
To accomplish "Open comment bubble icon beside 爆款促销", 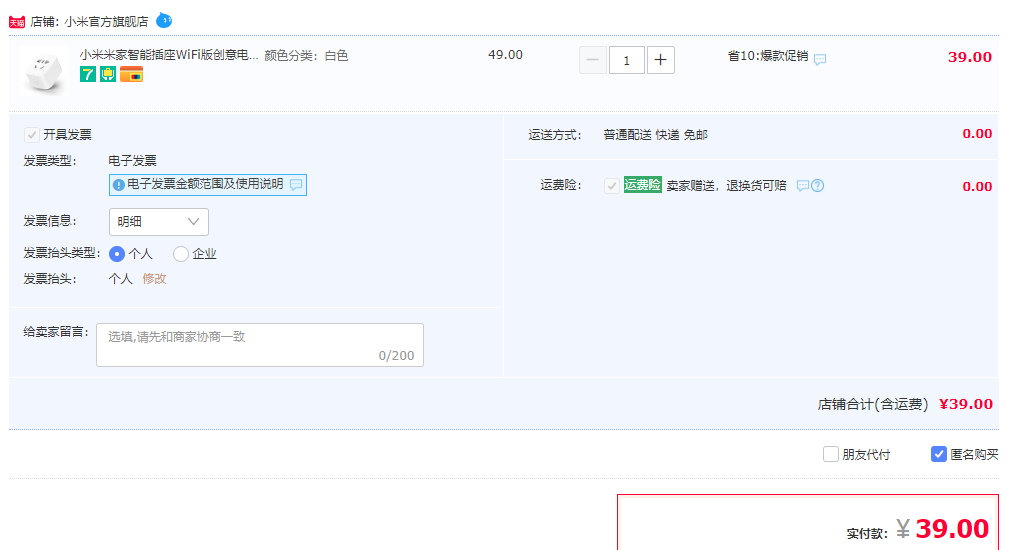I will click(x=820, y=59).
